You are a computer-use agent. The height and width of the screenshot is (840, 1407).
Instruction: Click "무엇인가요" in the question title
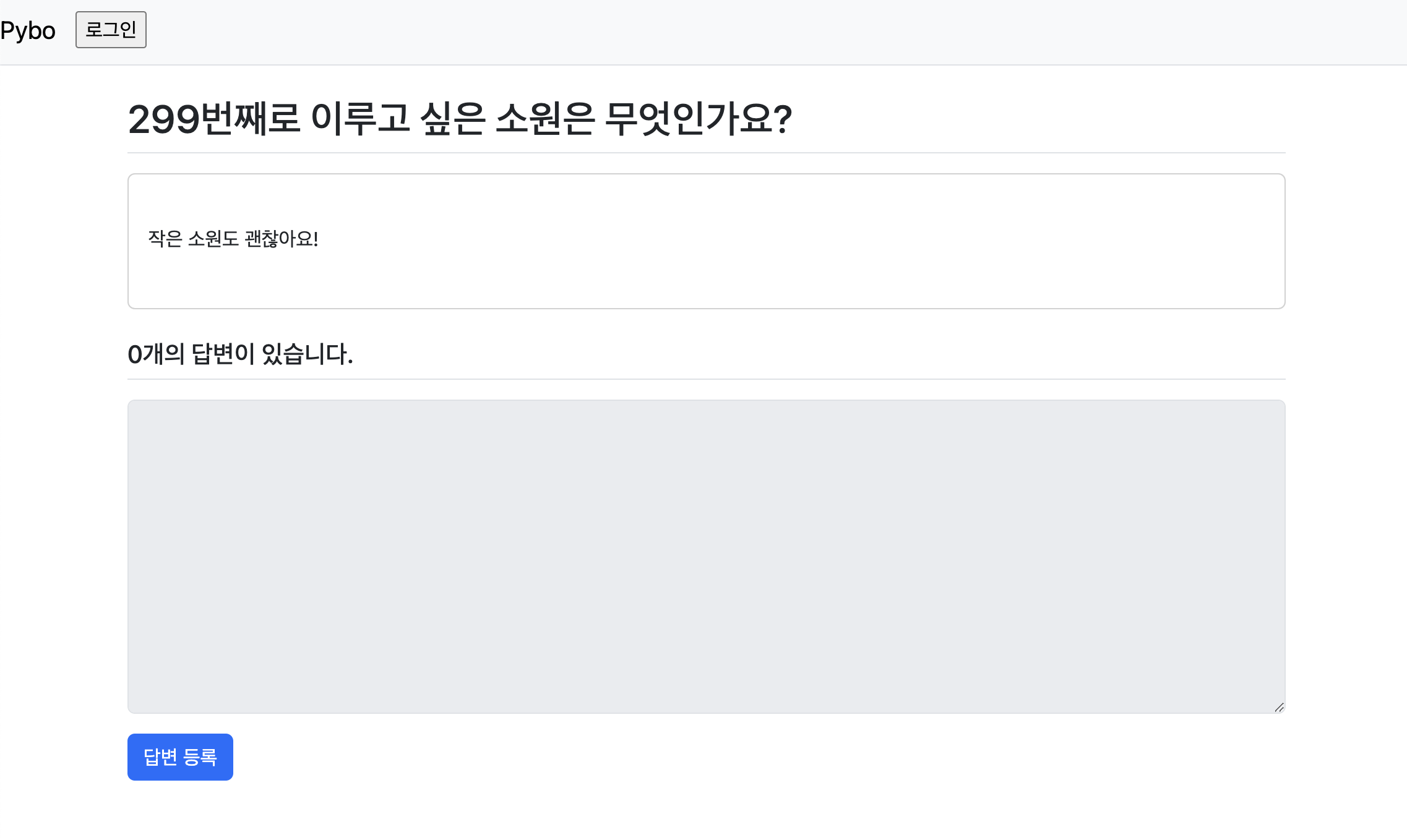click(x=688, y=119)
